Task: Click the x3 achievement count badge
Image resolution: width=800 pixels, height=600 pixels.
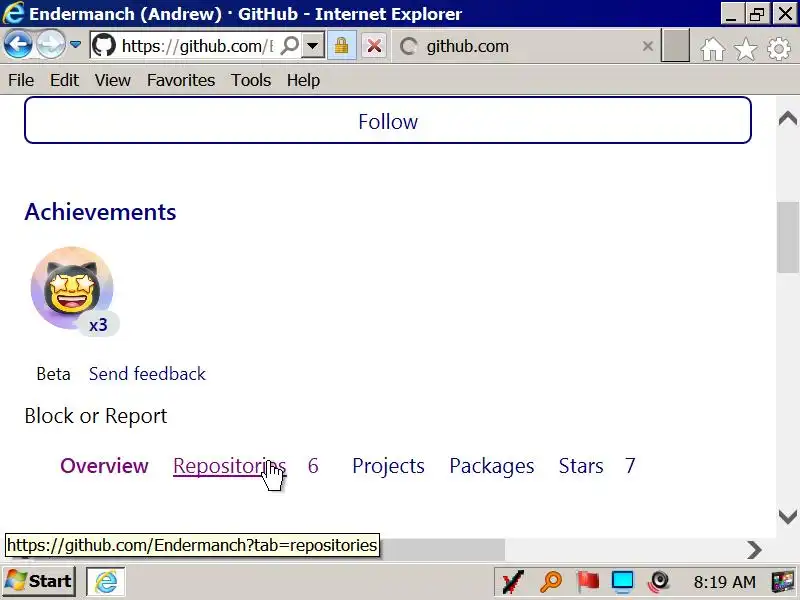Action: [x=98, y=324]
